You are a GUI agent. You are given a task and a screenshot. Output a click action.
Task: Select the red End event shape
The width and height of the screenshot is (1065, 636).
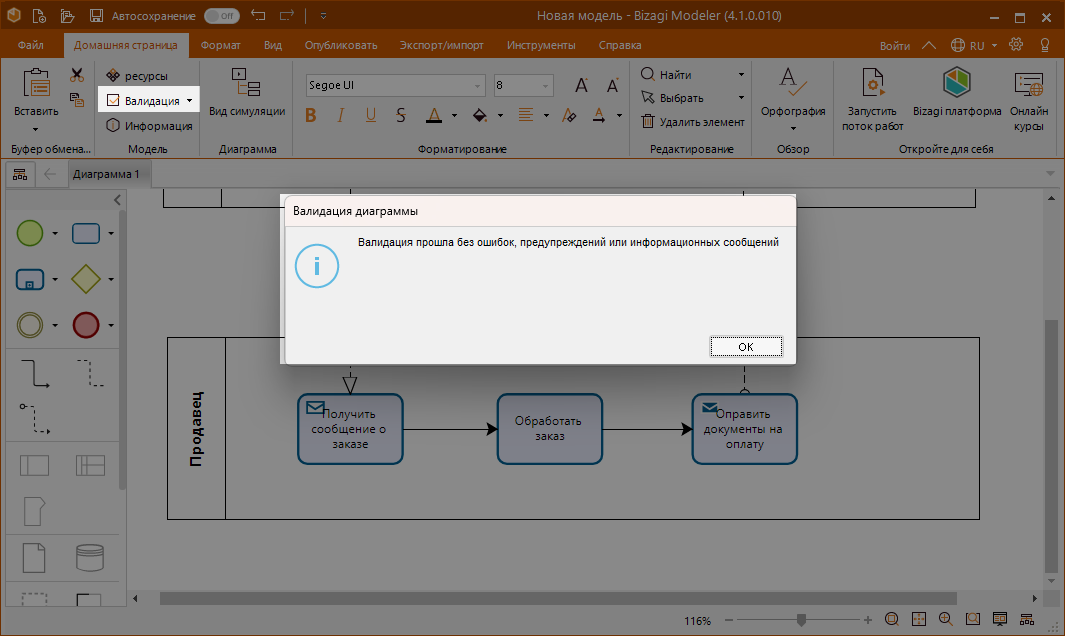point(88,325)
